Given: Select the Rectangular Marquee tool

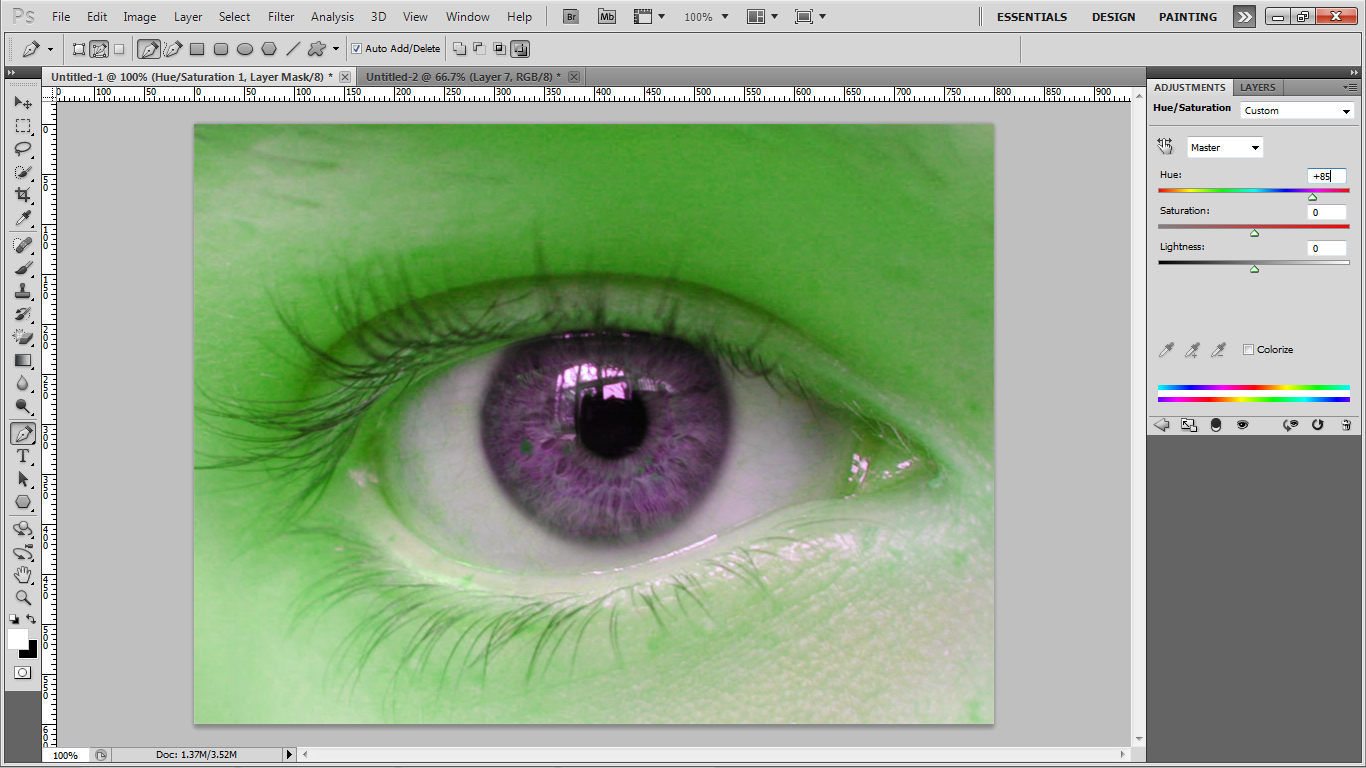Looking at the screenshot, I should coord(23,126).
